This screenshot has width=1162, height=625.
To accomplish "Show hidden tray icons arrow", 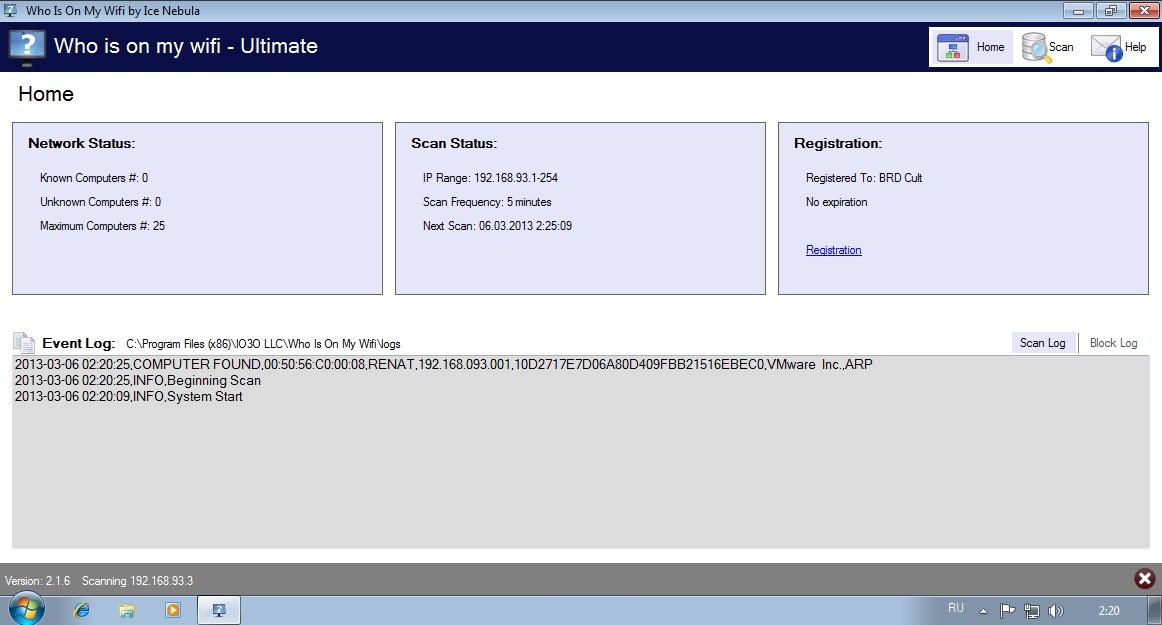I will coord(983,611).
